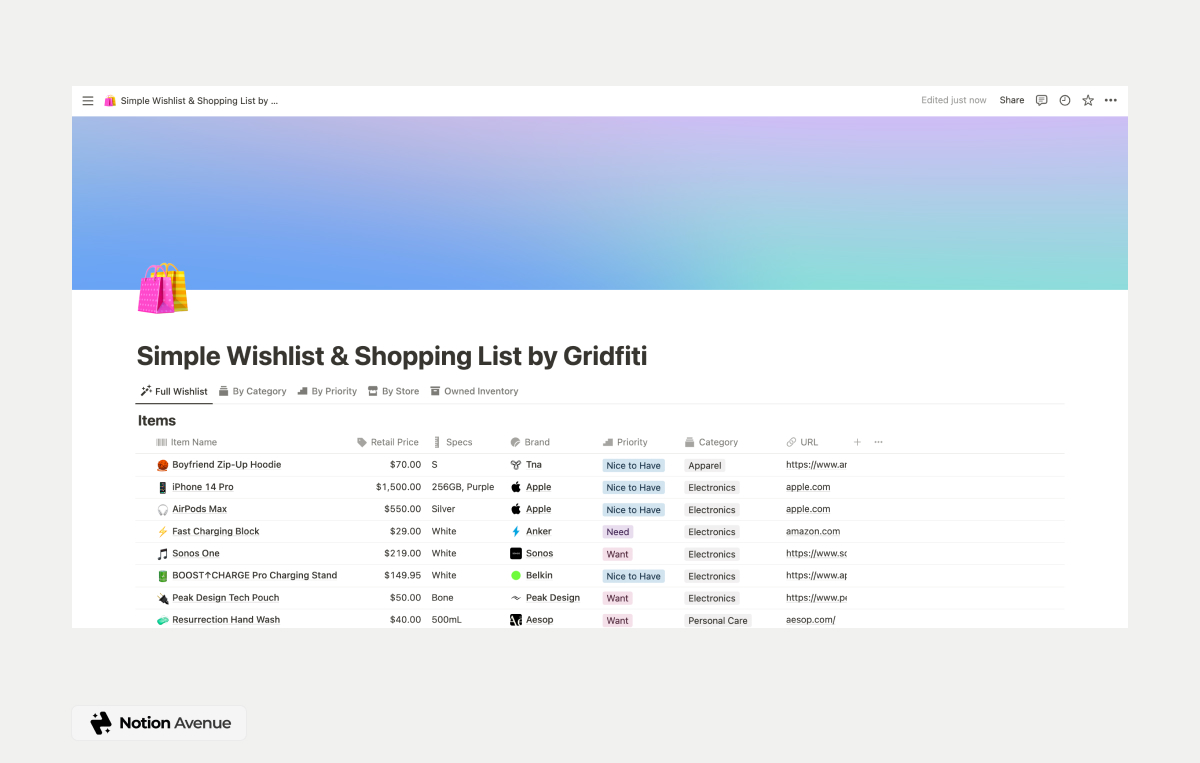Click the Apparel category tag
Viewport: 1200px width, 763px height.
pyautogui.click(x=705, y=466)
